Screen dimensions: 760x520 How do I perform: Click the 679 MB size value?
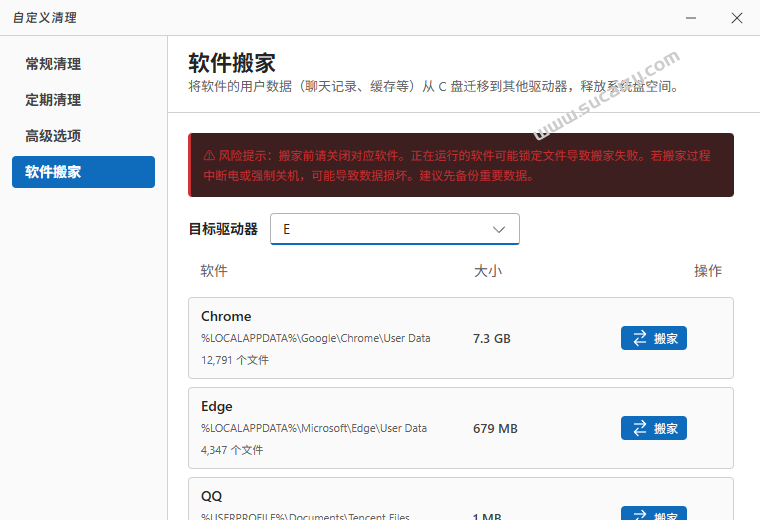coord(495,429)
